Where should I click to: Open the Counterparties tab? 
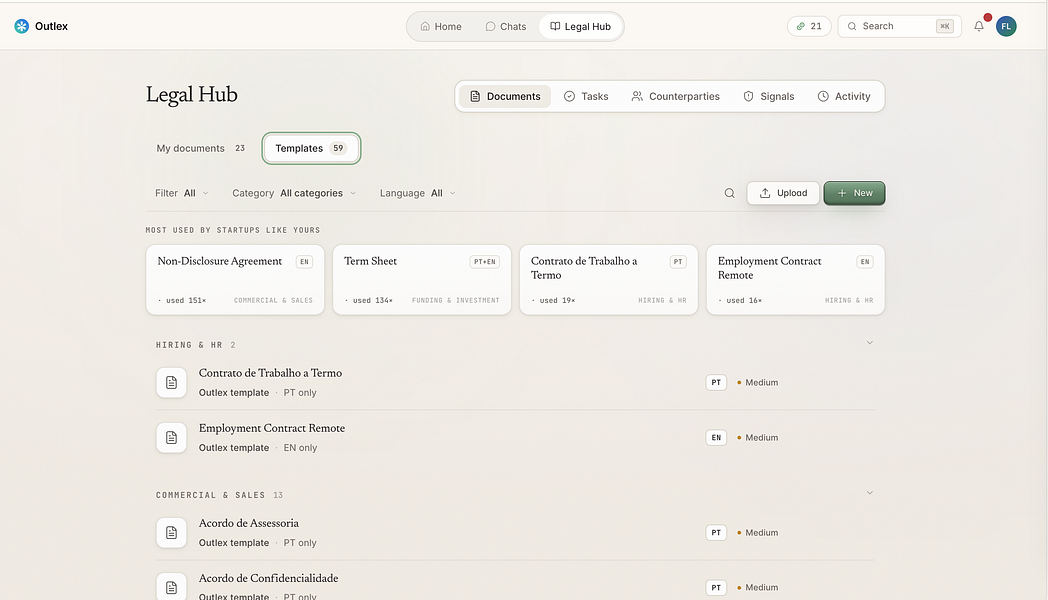coord(676,96)
